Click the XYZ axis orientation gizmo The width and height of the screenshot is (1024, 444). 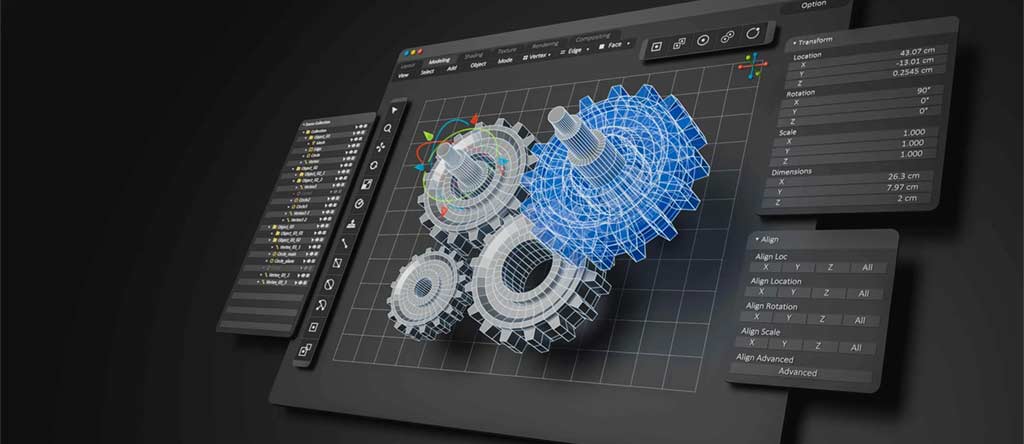751,68
